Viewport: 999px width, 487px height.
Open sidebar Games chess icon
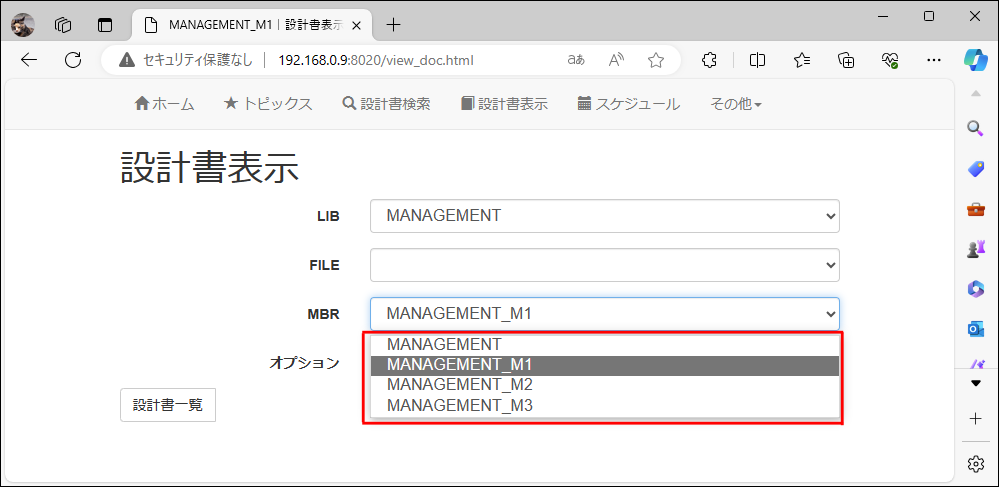coord(975,249)
